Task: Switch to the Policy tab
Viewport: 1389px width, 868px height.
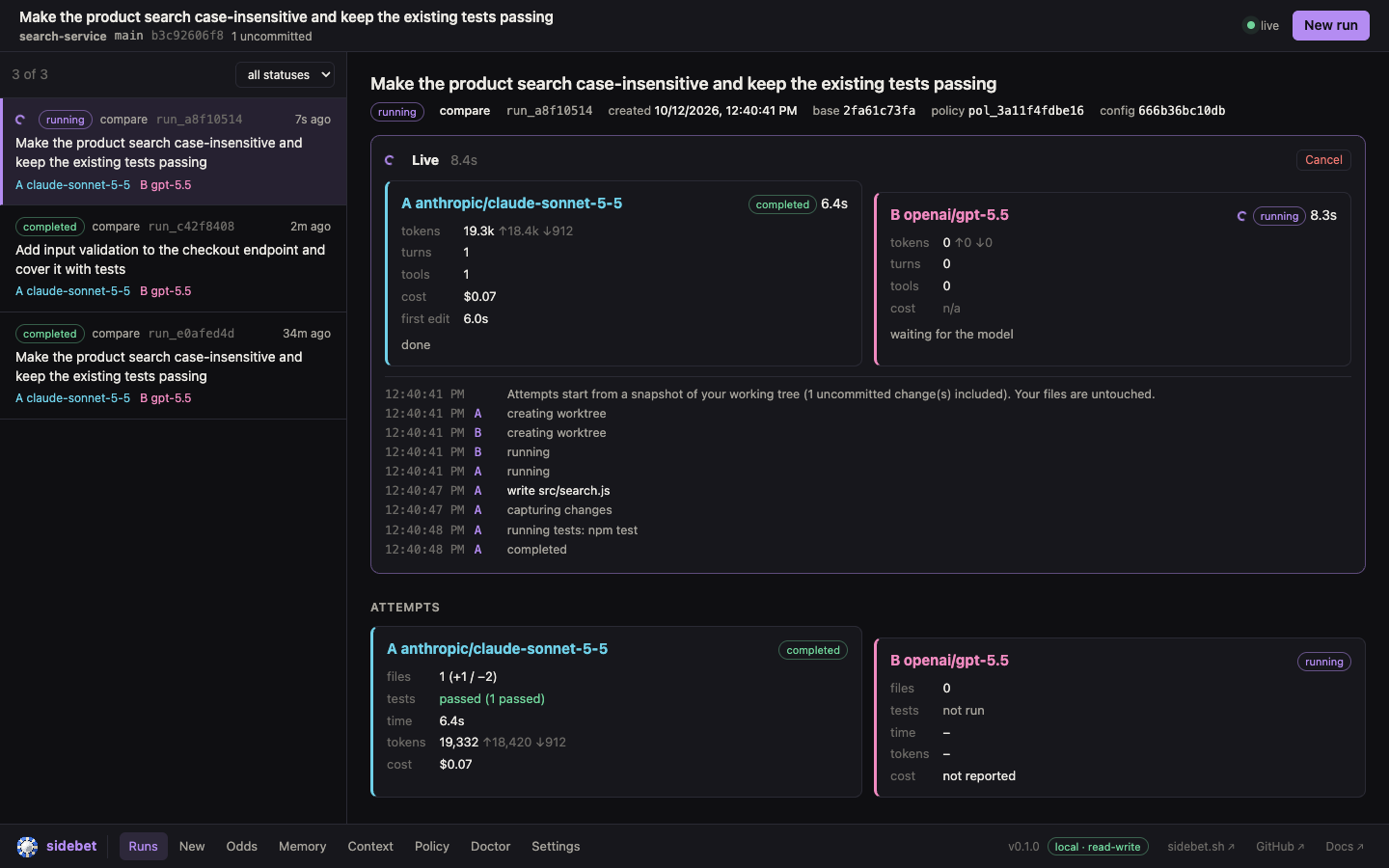Action: (x=432, y=847)
